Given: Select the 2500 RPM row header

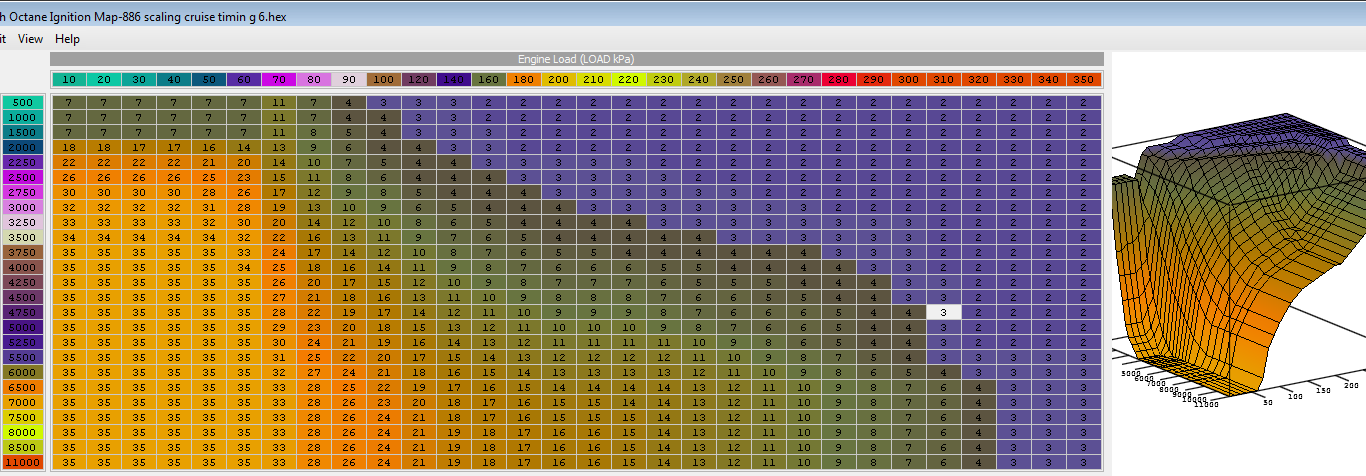Looking at the screenshot, I should point(23,177).
